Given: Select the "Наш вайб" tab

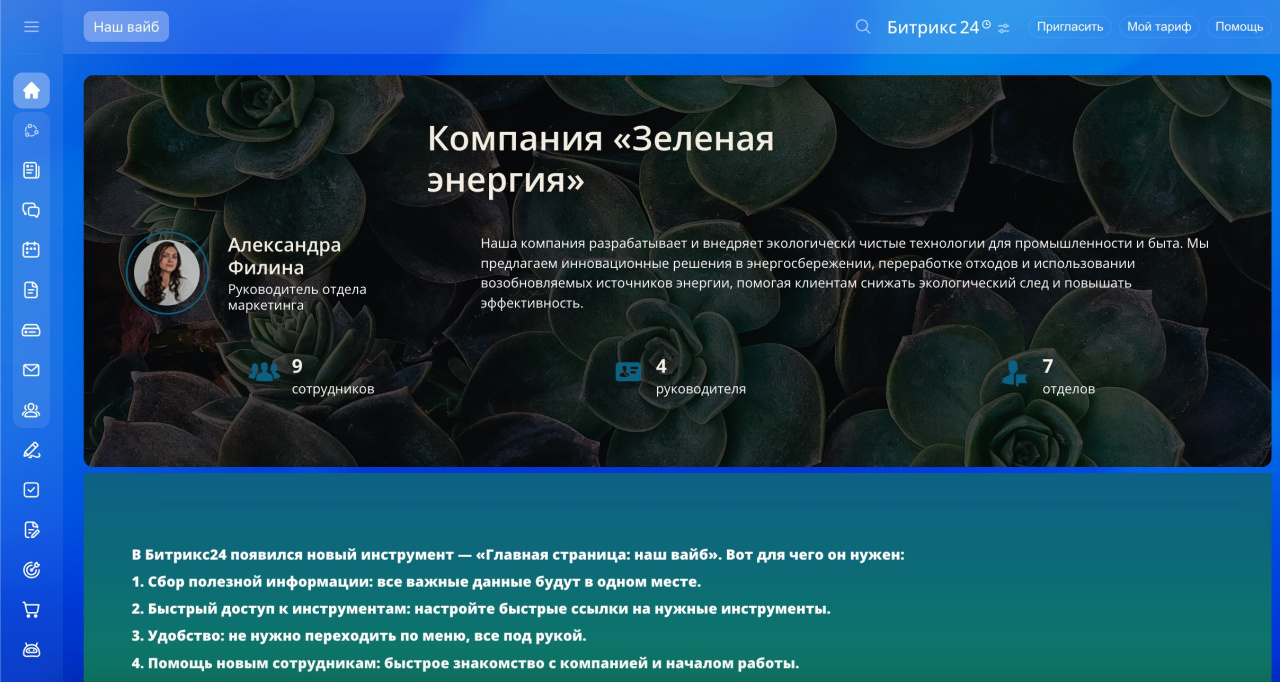Looking at the screenshot, I should [126, 27].
